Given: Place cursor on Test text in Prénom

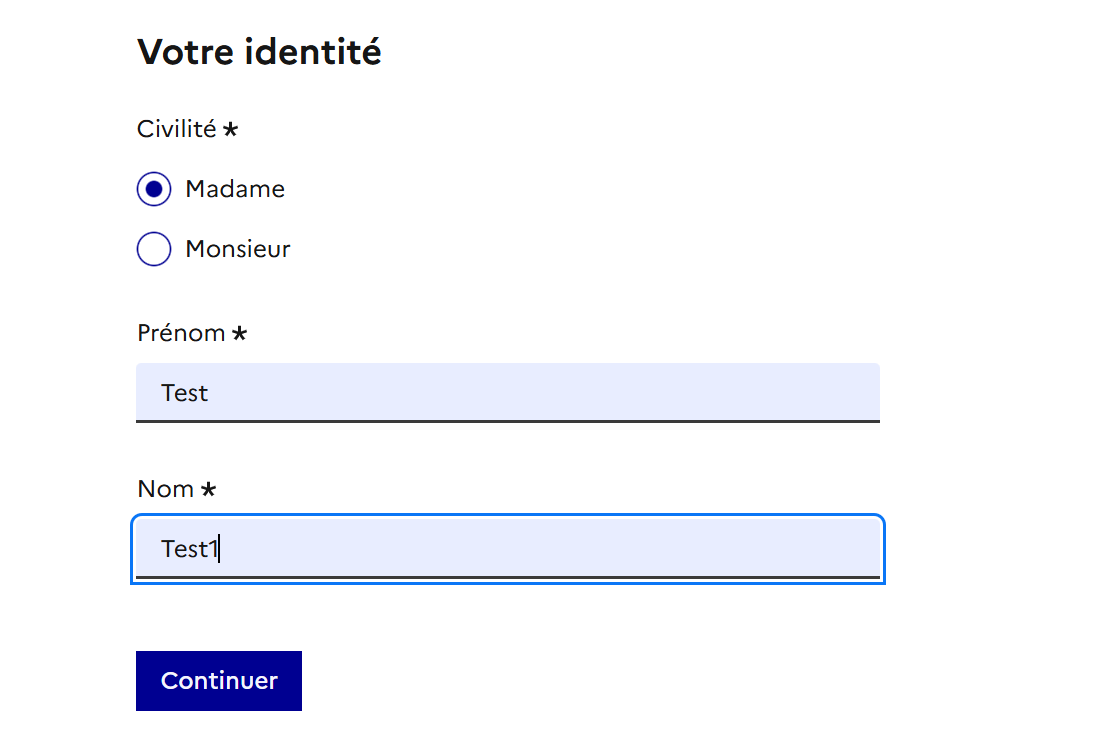Looking at the screenshot, I should click(x=185, y=393).
